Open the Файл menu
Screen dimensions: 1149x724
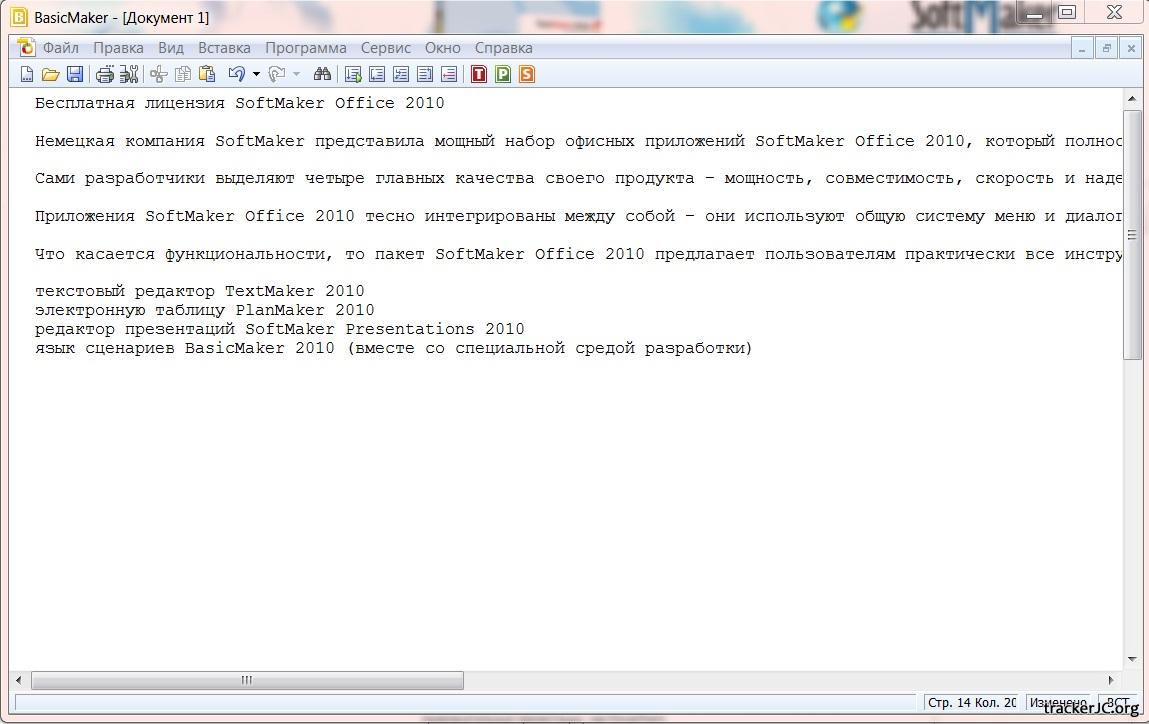pos(60,48)
